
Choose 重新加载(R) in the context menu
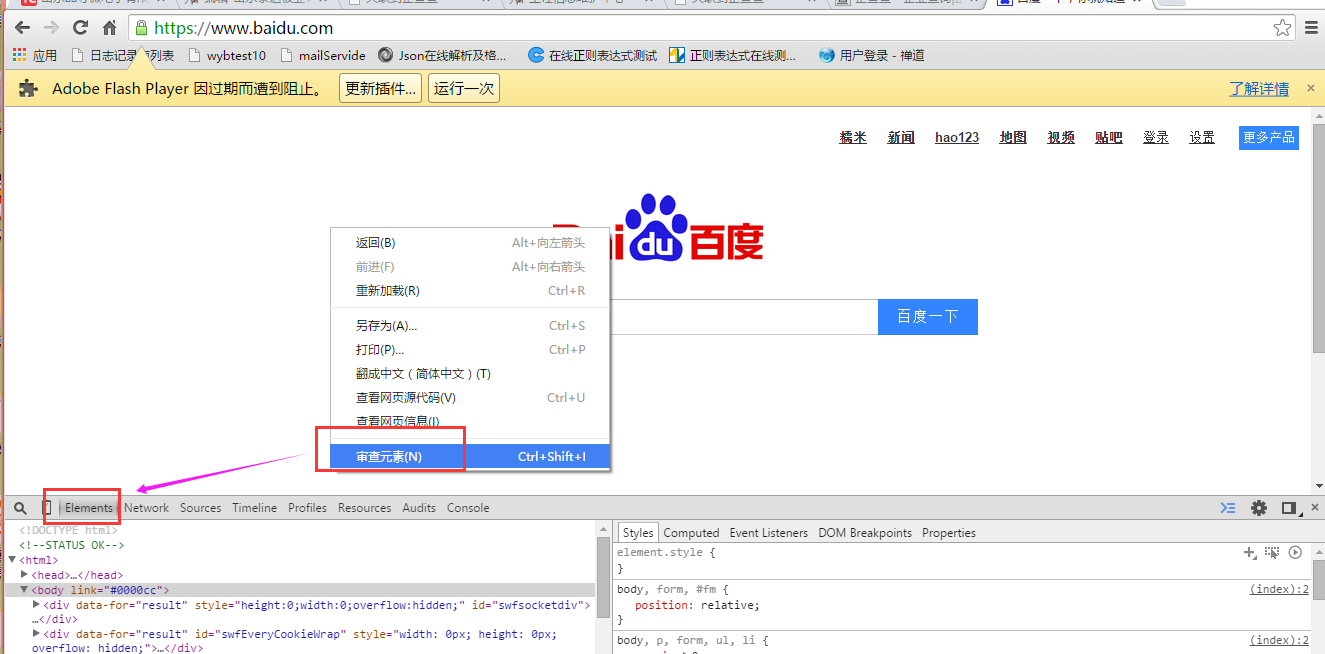470,291
